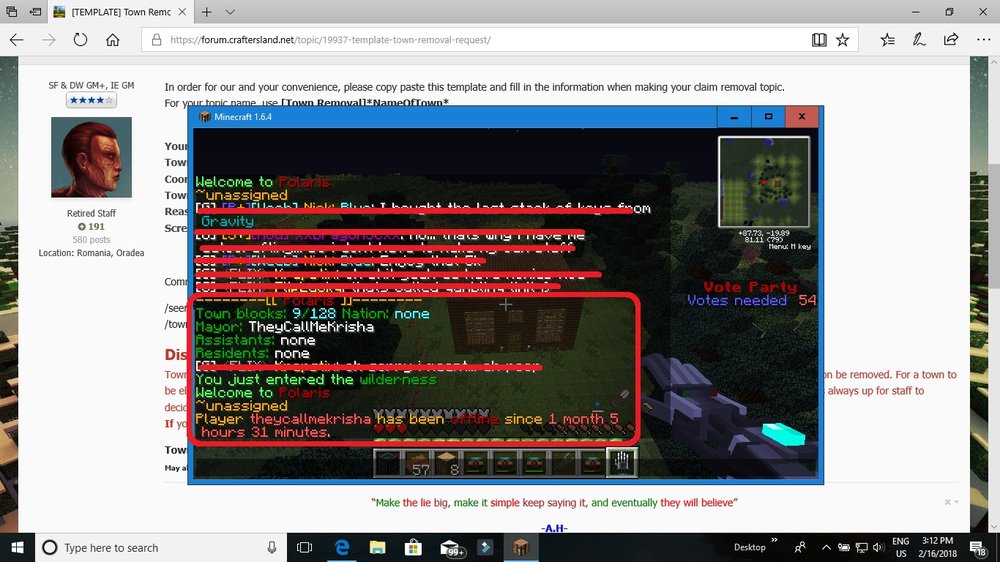This screenshot has height=562, width=1000.
Task: Go to the browser home page
Action: pos(113,40)
